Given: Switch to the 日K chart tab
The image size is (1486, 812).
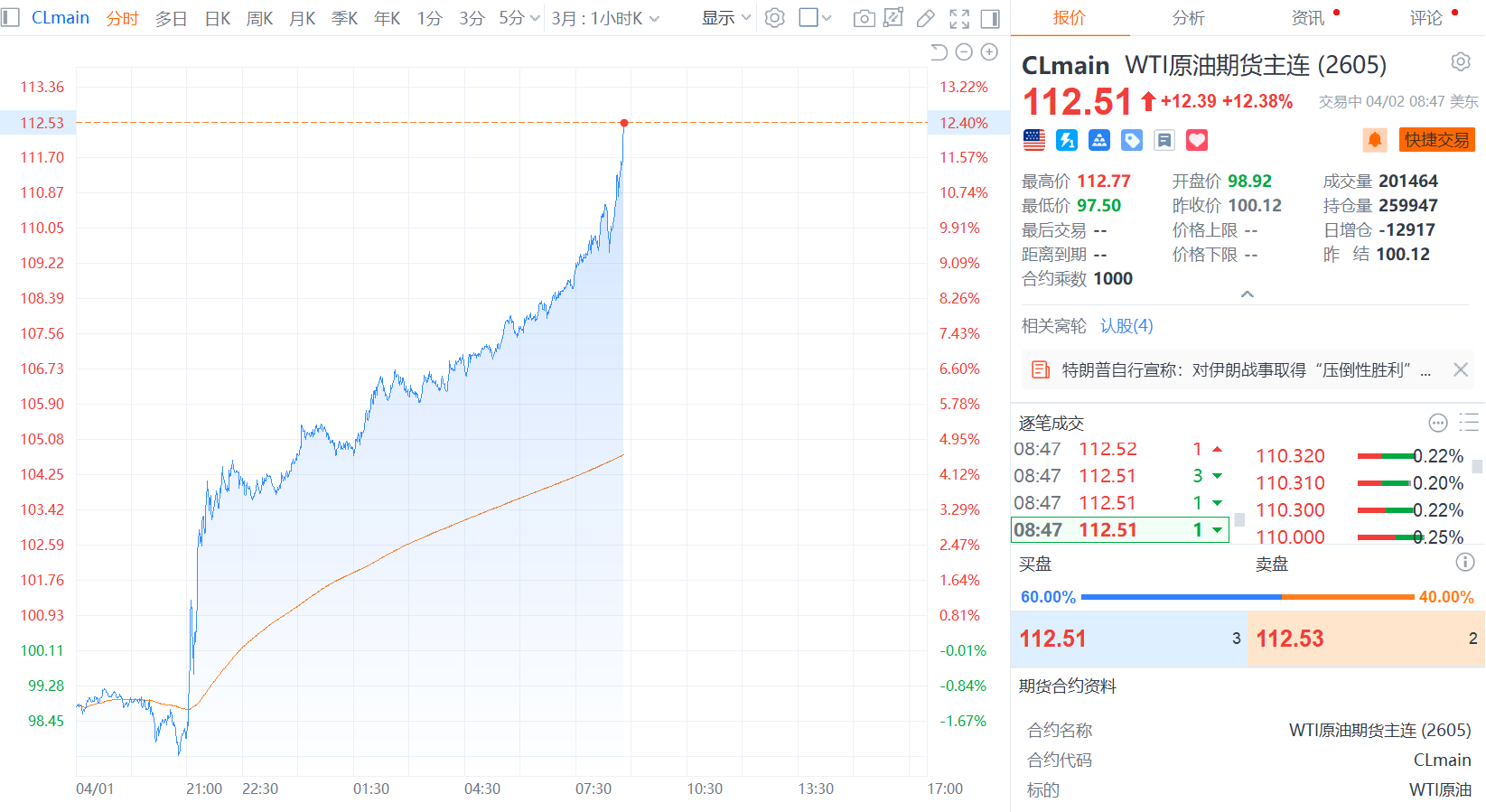Looking at the screenshot, I should 218,18.
